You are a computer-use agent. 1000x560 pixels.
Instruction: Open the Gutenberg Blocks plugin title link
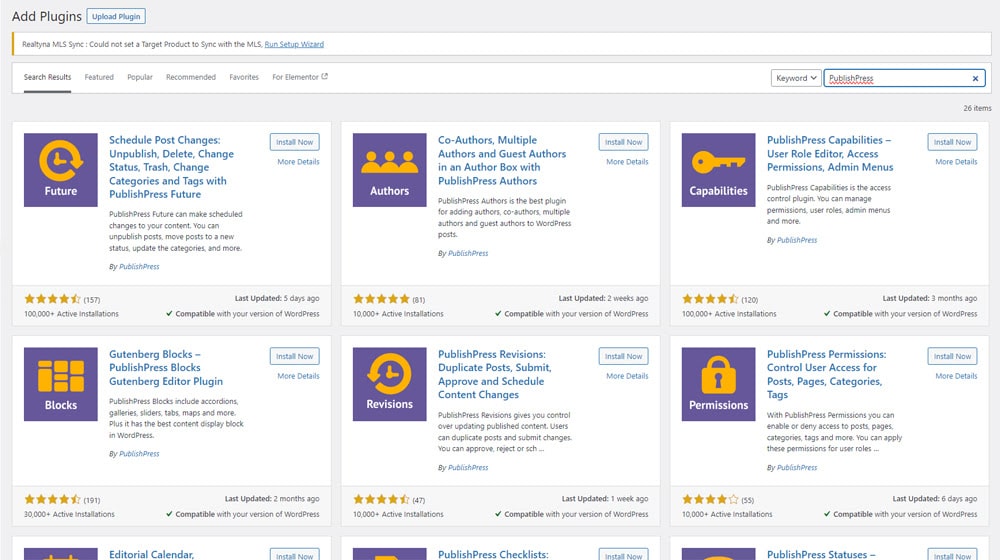tap(166, 368)
